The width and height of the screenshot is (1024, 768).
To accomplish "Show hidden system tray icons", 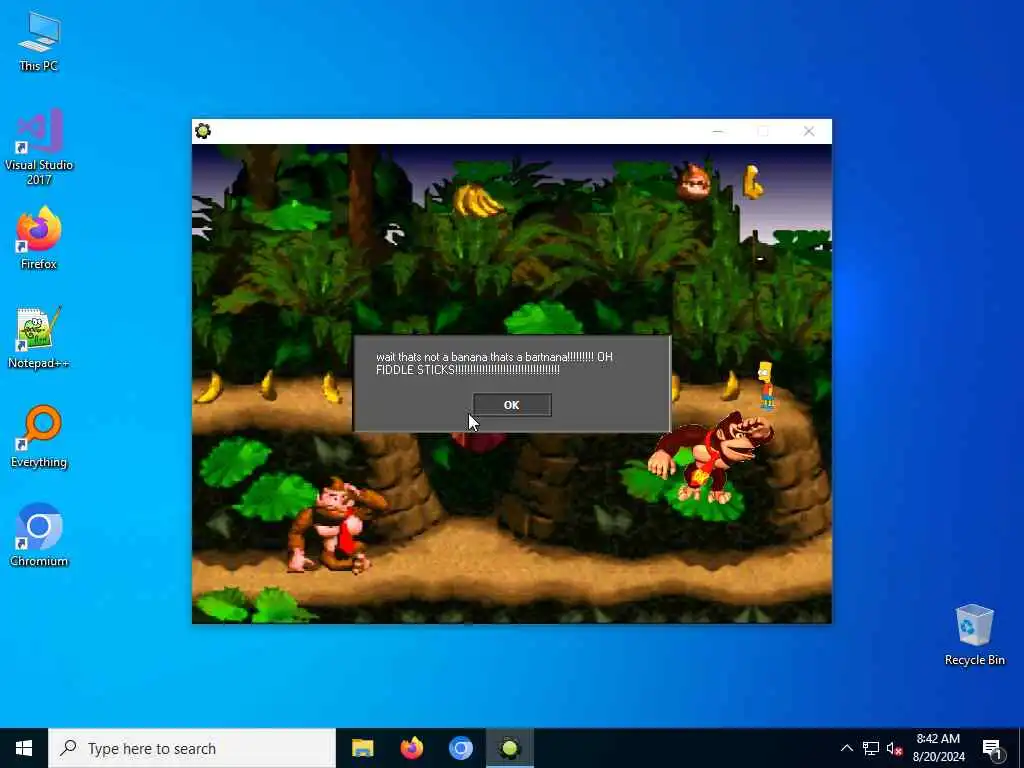I will (846, 748).
